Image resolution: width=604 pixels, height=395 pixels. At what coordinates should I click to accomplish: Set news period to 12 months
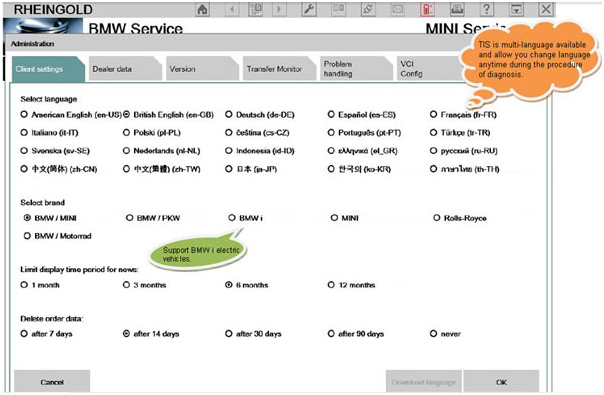click(x=331, y=285)
